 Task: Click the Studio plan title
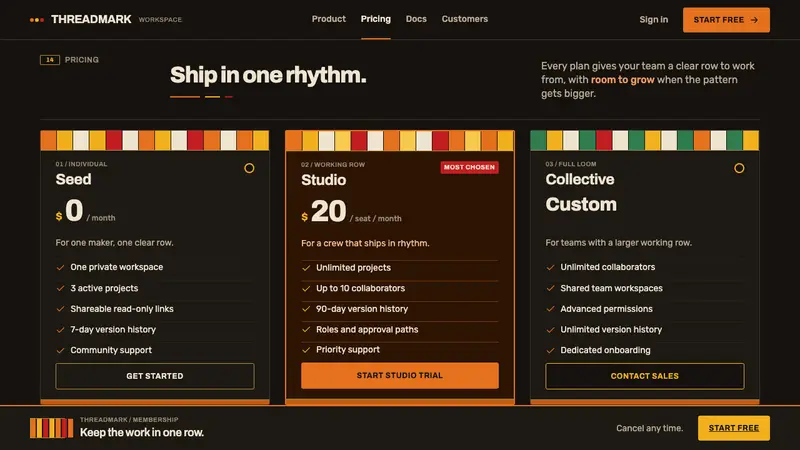323,180
